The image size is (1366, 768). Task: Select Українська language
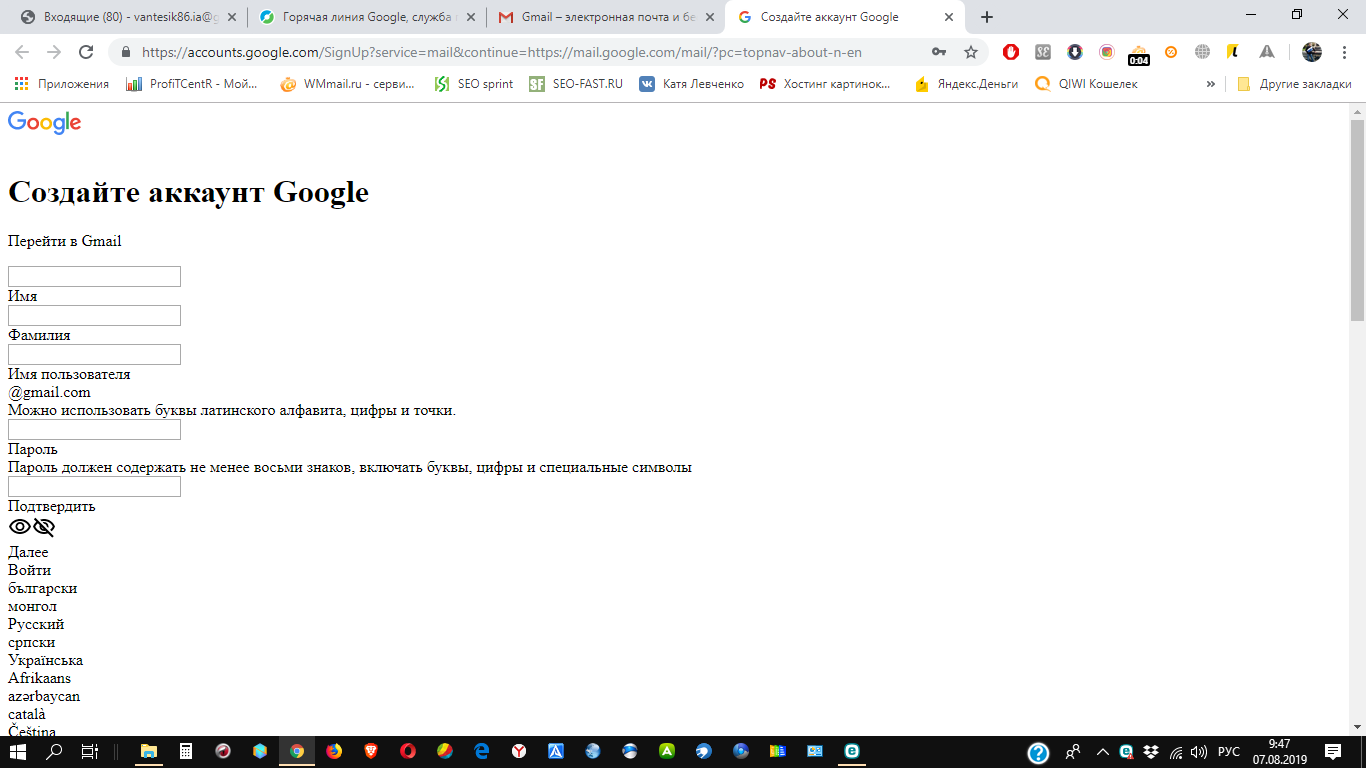(45, 660)
